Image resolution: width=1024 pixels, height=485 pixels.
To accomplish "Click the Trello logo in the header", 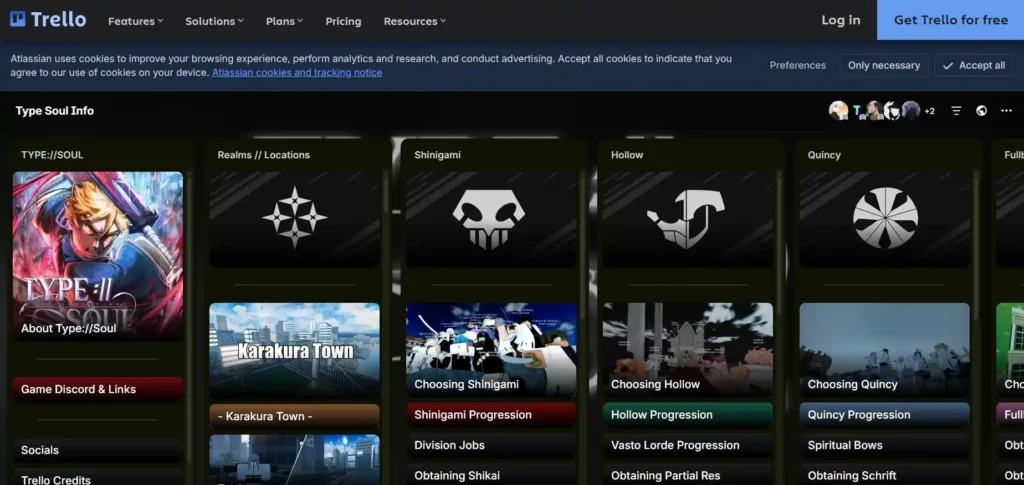I will [x=48, y=20].
